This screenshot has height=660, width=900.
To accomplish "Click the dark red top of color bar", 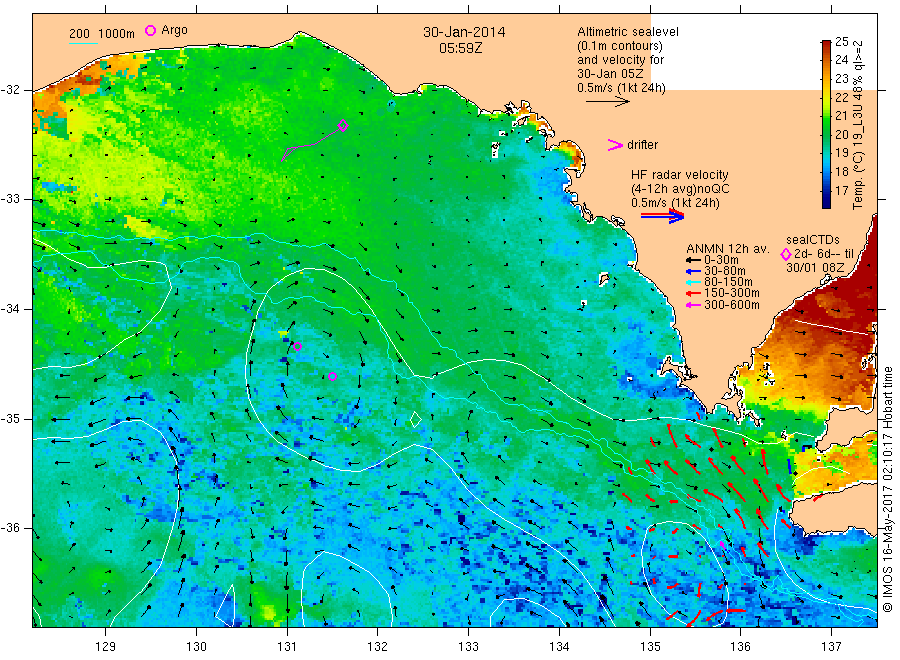I will coord(826,44).
